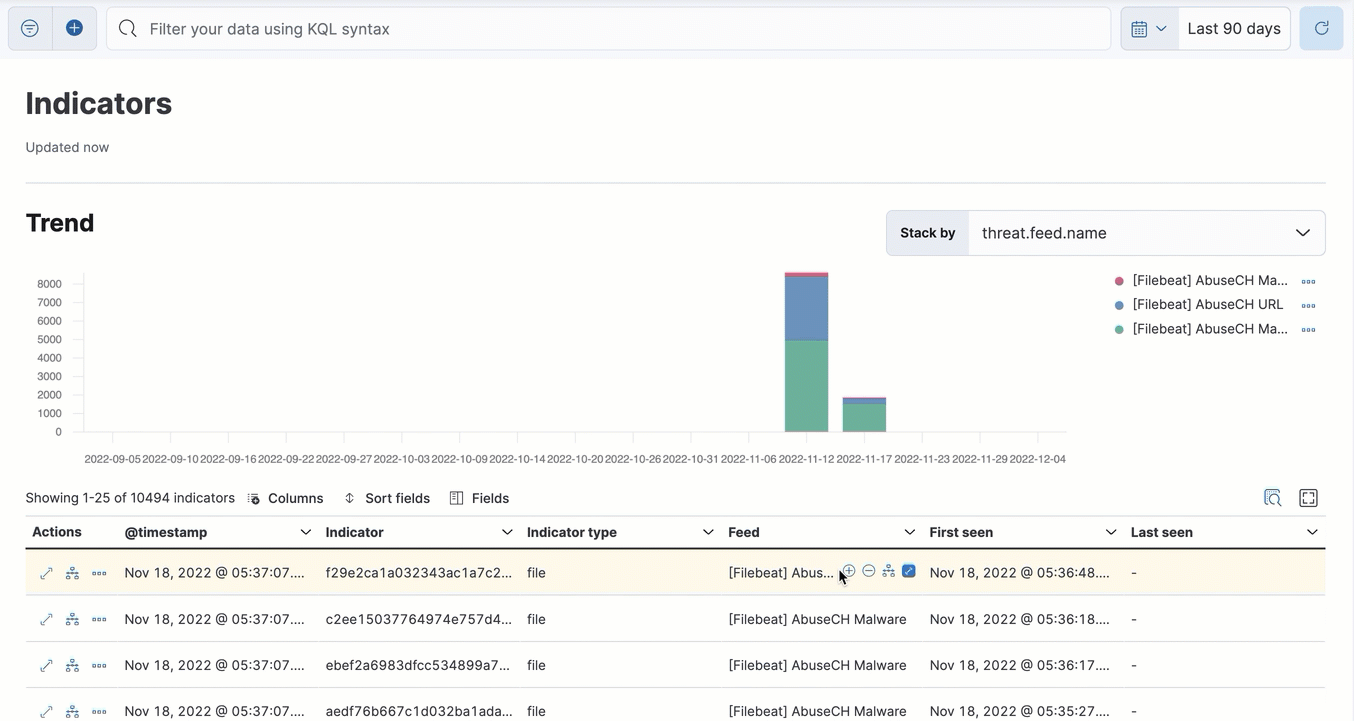Screen dimensions: 1354x721
Task: Click the table inspect magnifier icon
Action: point(1272,497)
